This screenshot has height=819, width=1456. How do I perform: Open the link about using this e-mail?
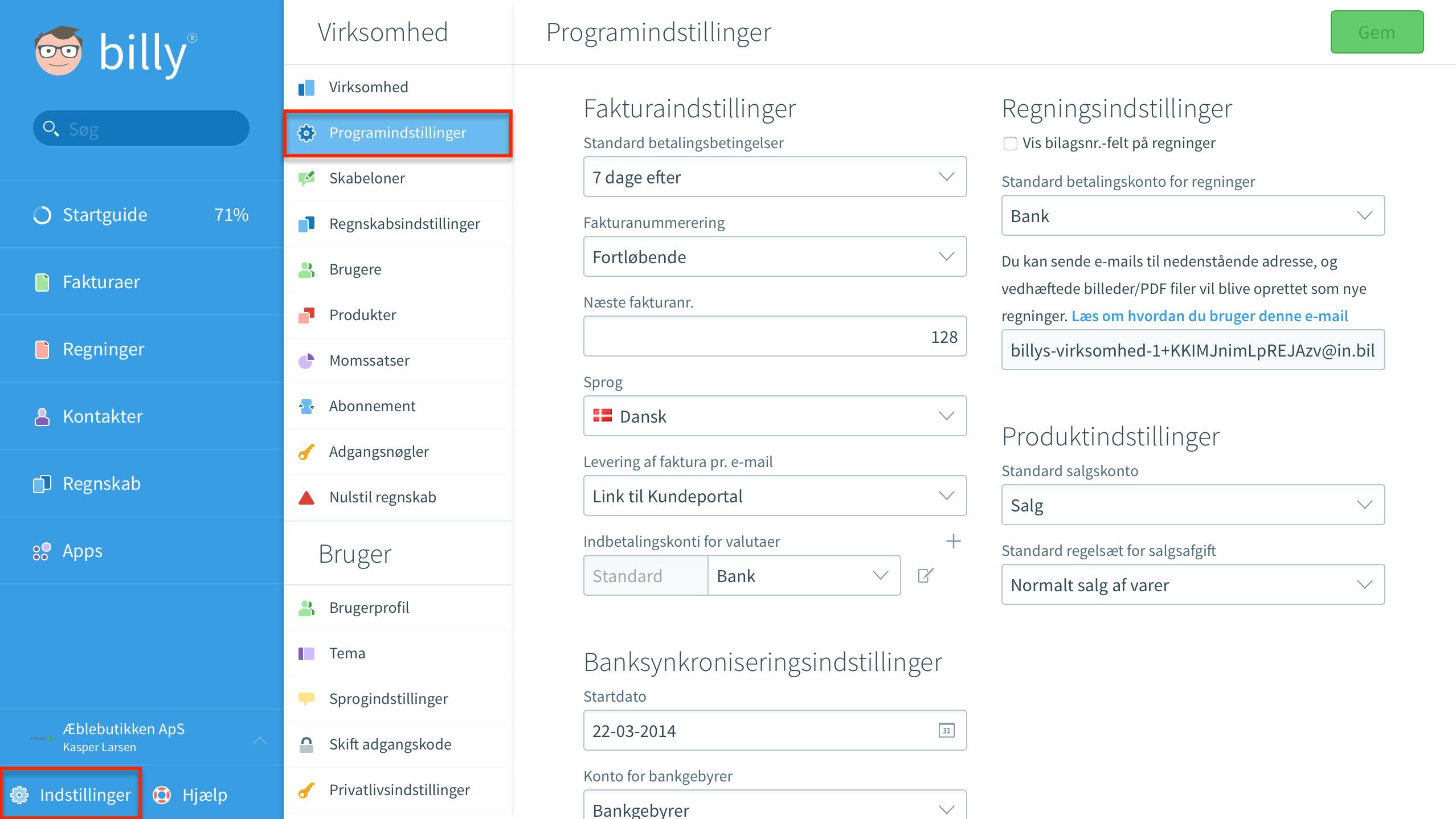pyautogui.click(x=1209, y=316)
